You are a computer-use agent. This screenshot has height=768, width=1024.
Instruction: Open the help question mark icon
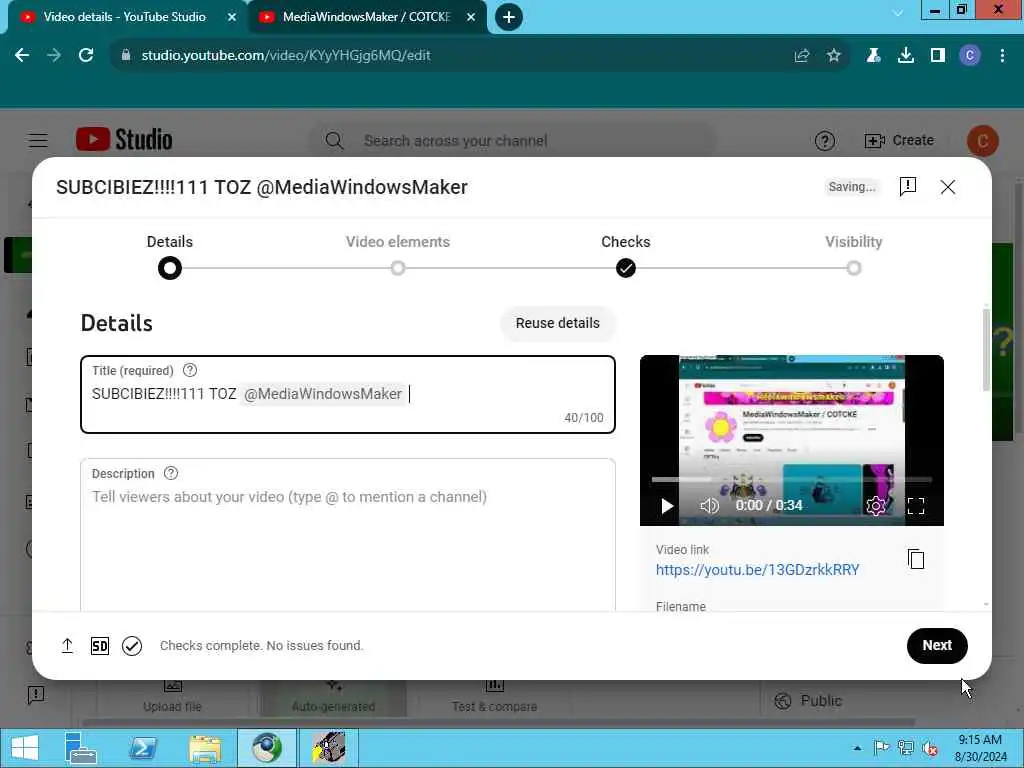tap(824, 140)
